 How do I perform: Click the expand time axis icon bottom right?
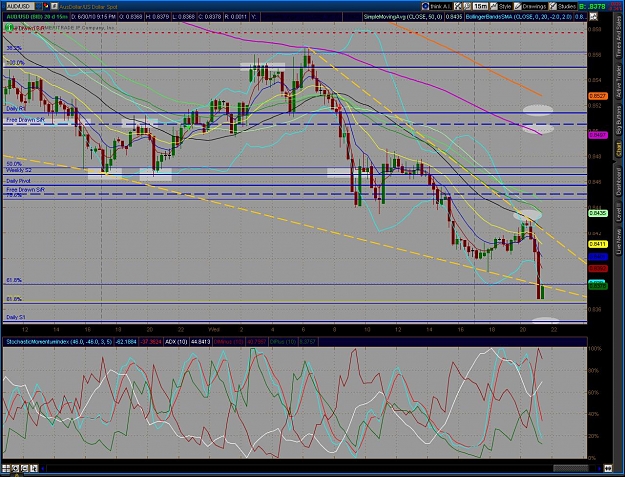(x=608, y=469)
